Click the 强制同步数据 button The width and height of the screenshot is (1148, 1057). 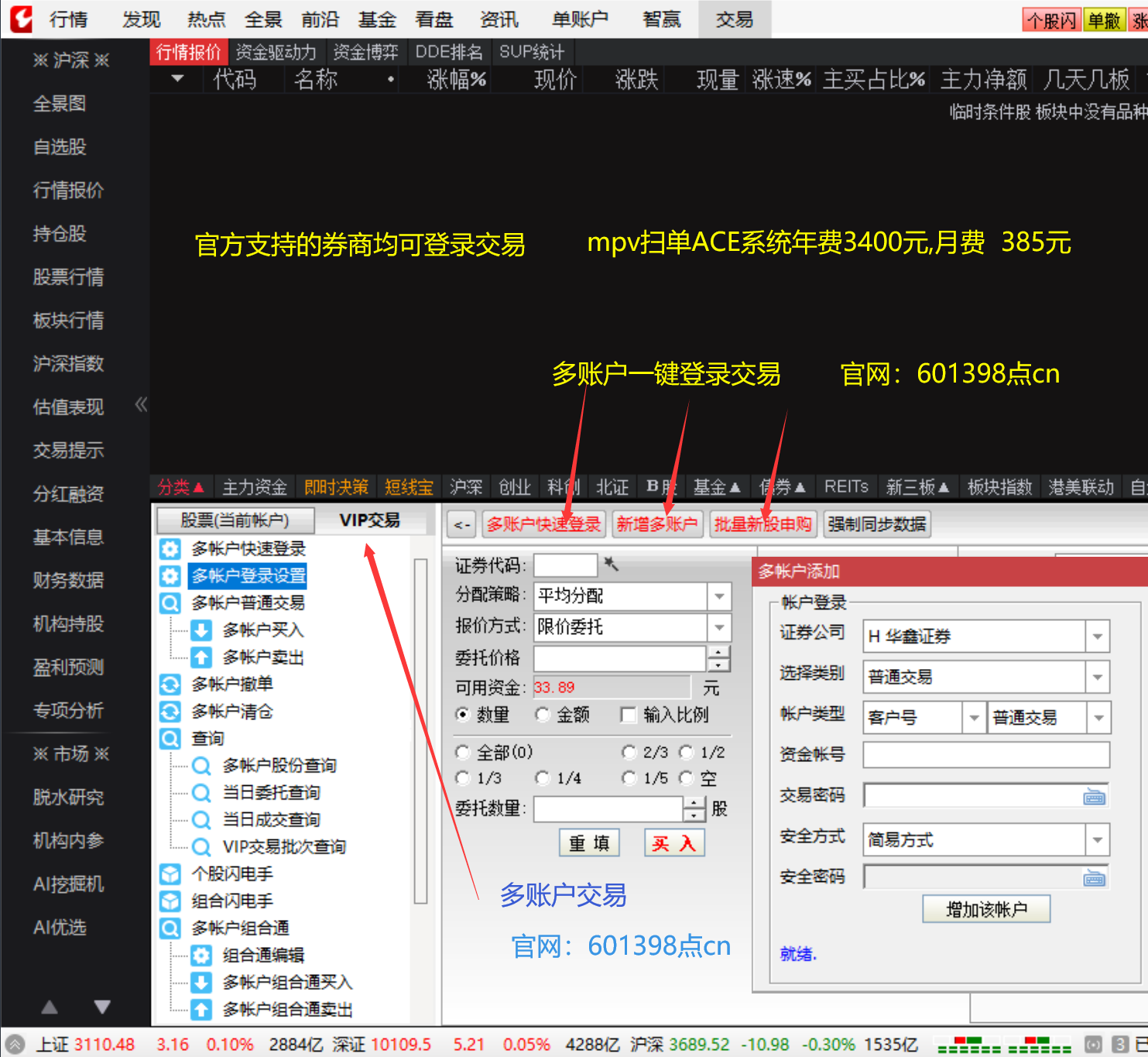click(876, 524)
